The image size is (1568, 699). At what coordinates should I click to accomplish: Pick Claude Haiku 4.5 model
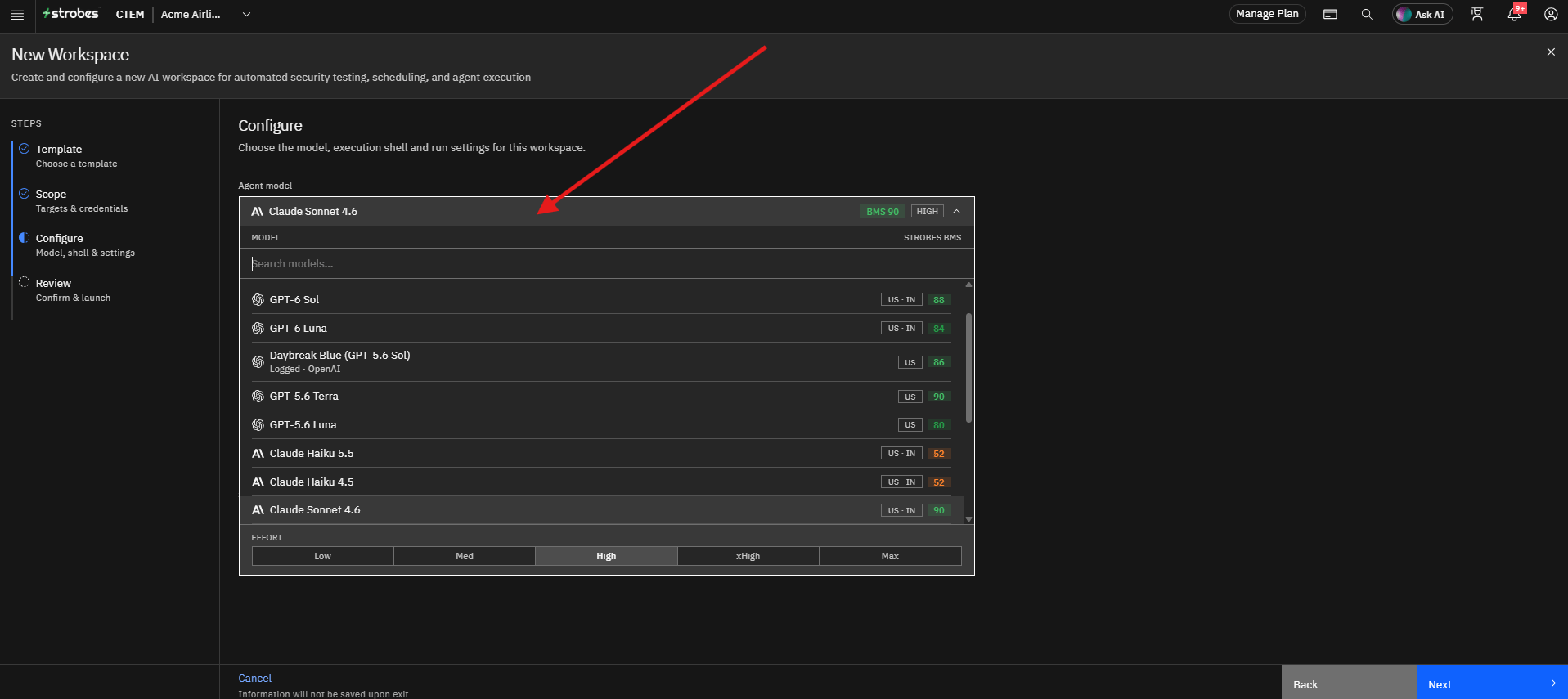pyautogui.click(x=601, y=482)
